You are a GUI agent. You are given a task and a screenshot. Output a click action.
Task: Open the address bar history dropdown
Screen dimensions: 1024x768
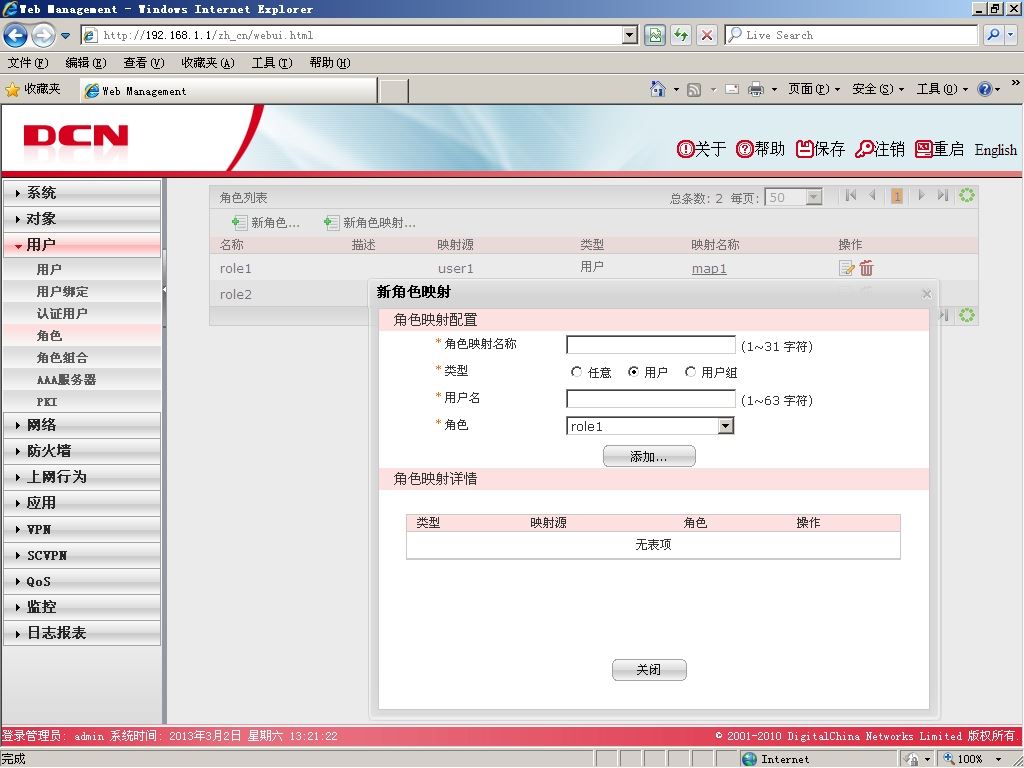(x=630, y=35)
